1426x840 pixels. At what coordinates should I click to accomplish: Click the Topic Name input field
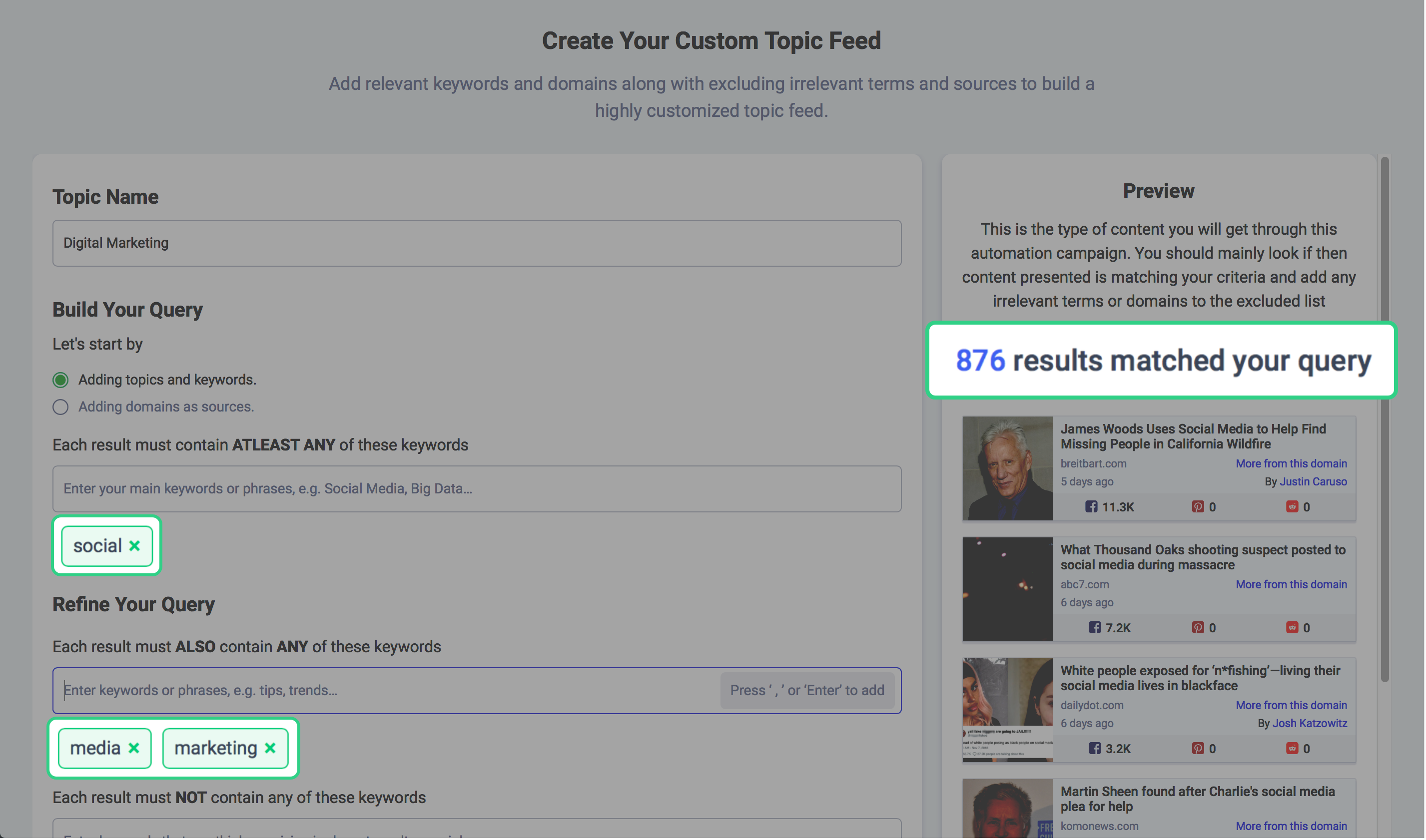(x=477, y=243)
